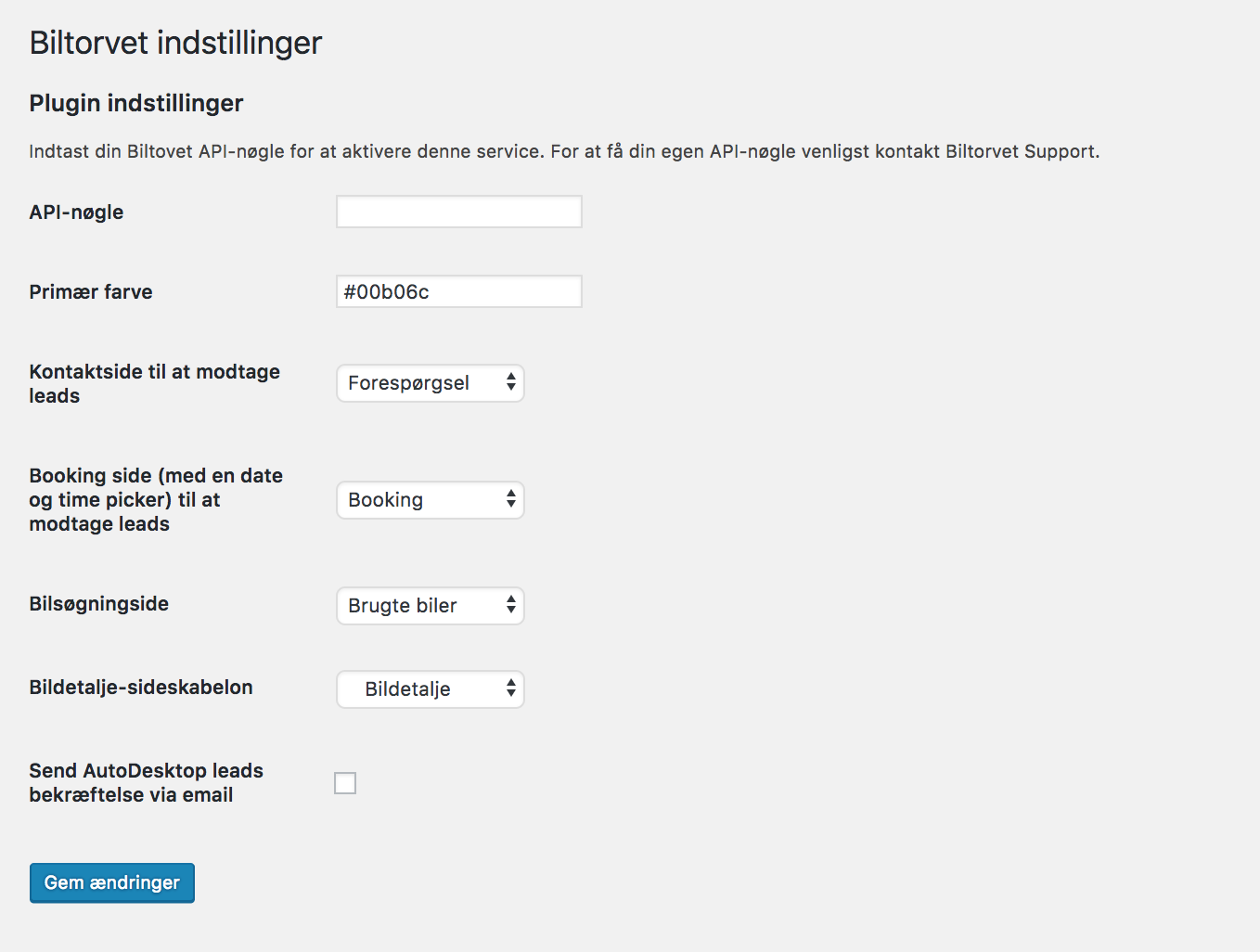Click the Primær farve color value field

pos(458,291)
